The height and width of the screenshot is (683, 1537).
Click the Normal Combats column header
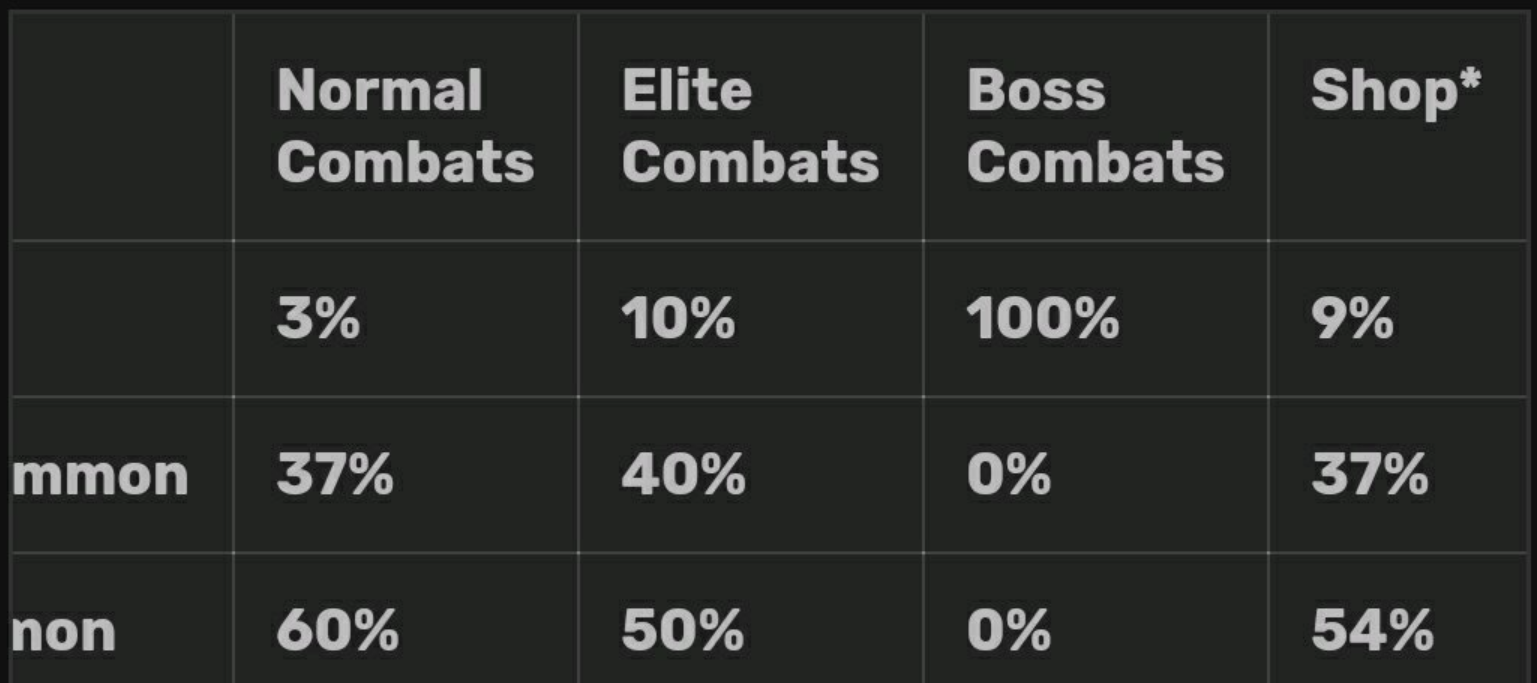(406, 126)
